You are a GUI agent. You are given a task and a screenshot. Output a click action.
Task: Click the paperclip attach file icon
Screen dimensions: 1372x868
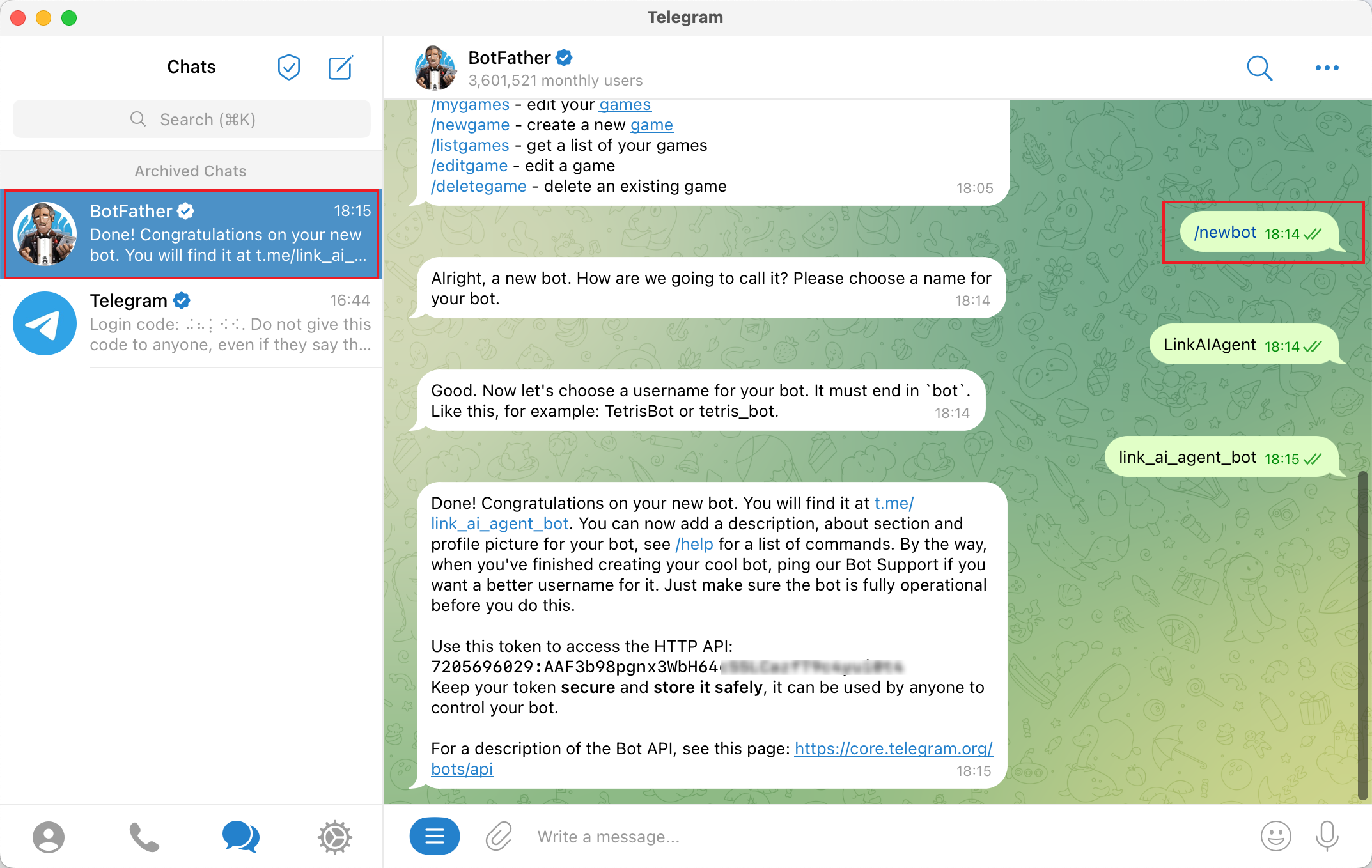[499, 836]
